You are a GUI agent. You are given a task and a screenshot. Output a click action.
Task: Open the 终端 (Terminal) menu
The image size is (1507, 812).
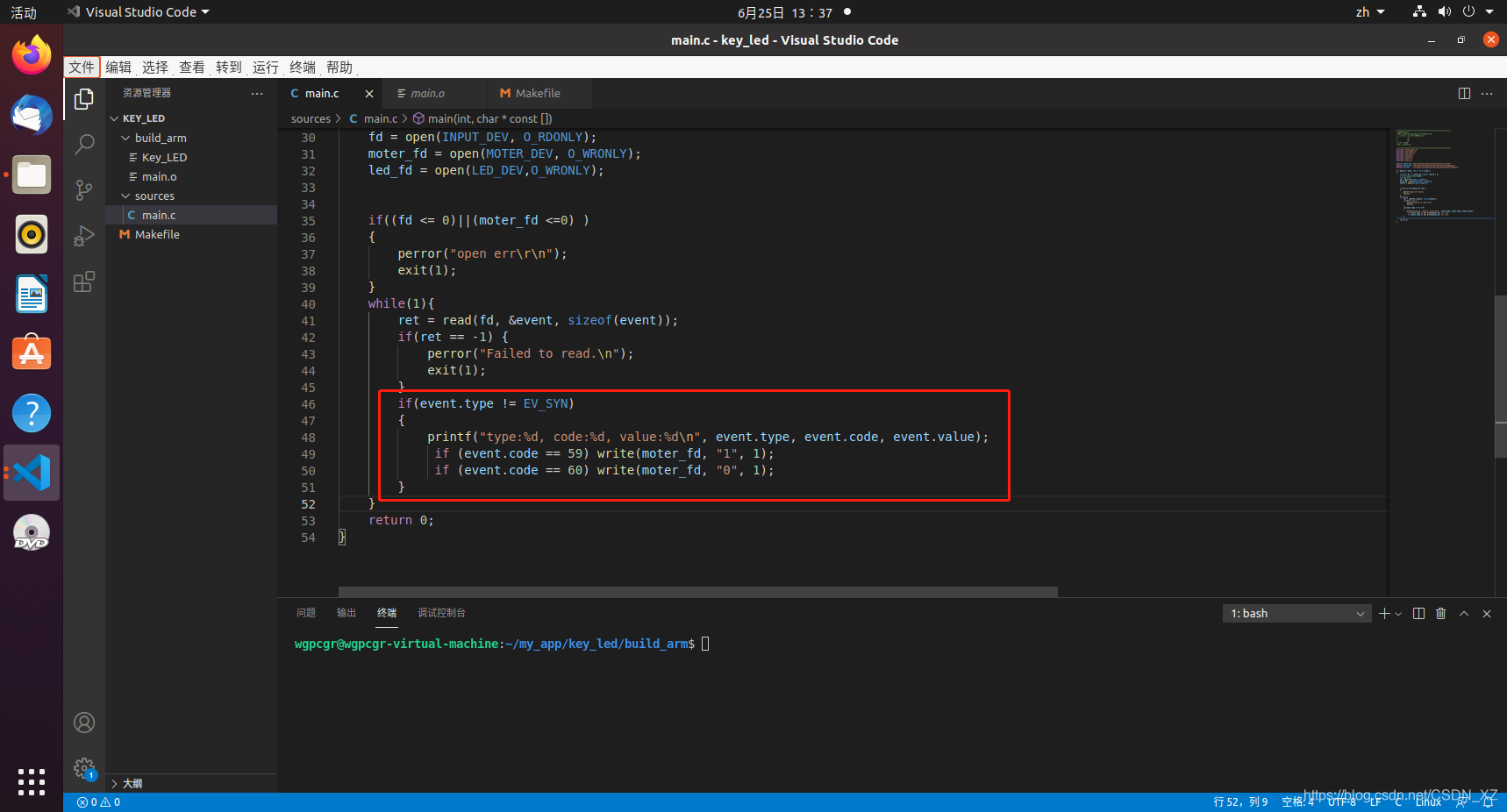pyautogui.click(x=303, y=68)
